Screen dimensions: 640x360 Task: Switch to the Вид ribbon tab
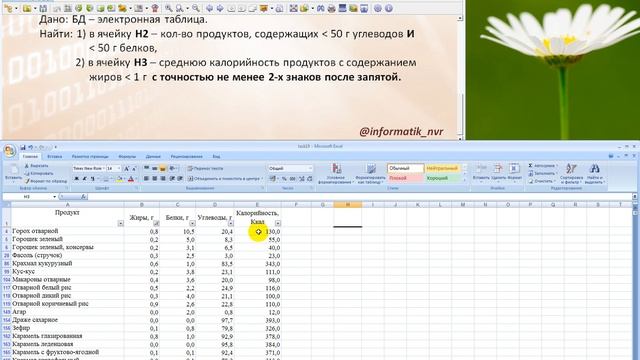tap(216, 157)
